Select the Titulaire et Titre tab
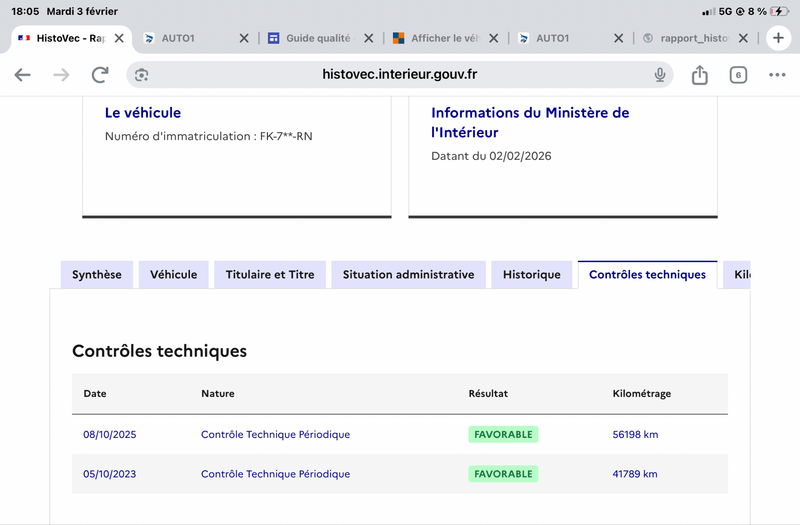The height and width of the screenshot is (525, 800). click(x=270, y=275)
